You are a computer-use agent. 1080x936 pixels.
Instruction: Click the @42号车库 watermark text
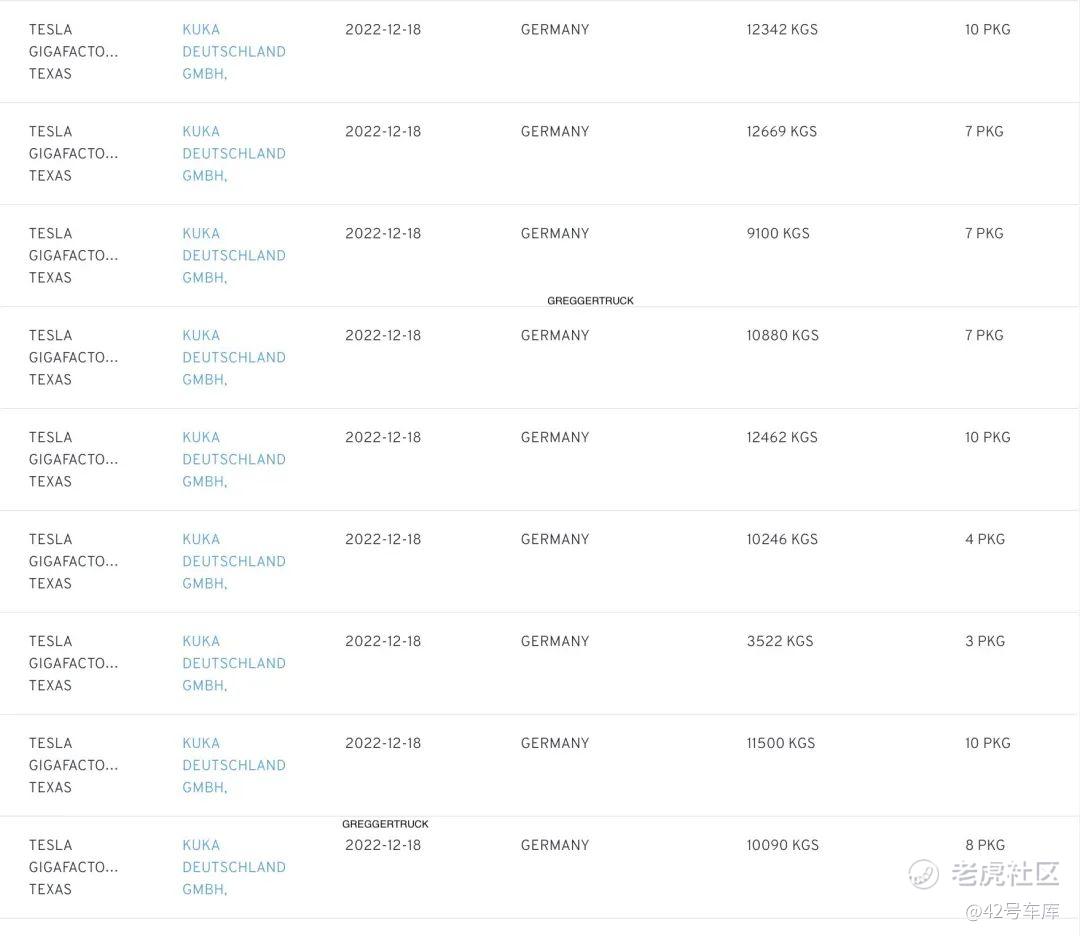click(x=1011, y=911)
